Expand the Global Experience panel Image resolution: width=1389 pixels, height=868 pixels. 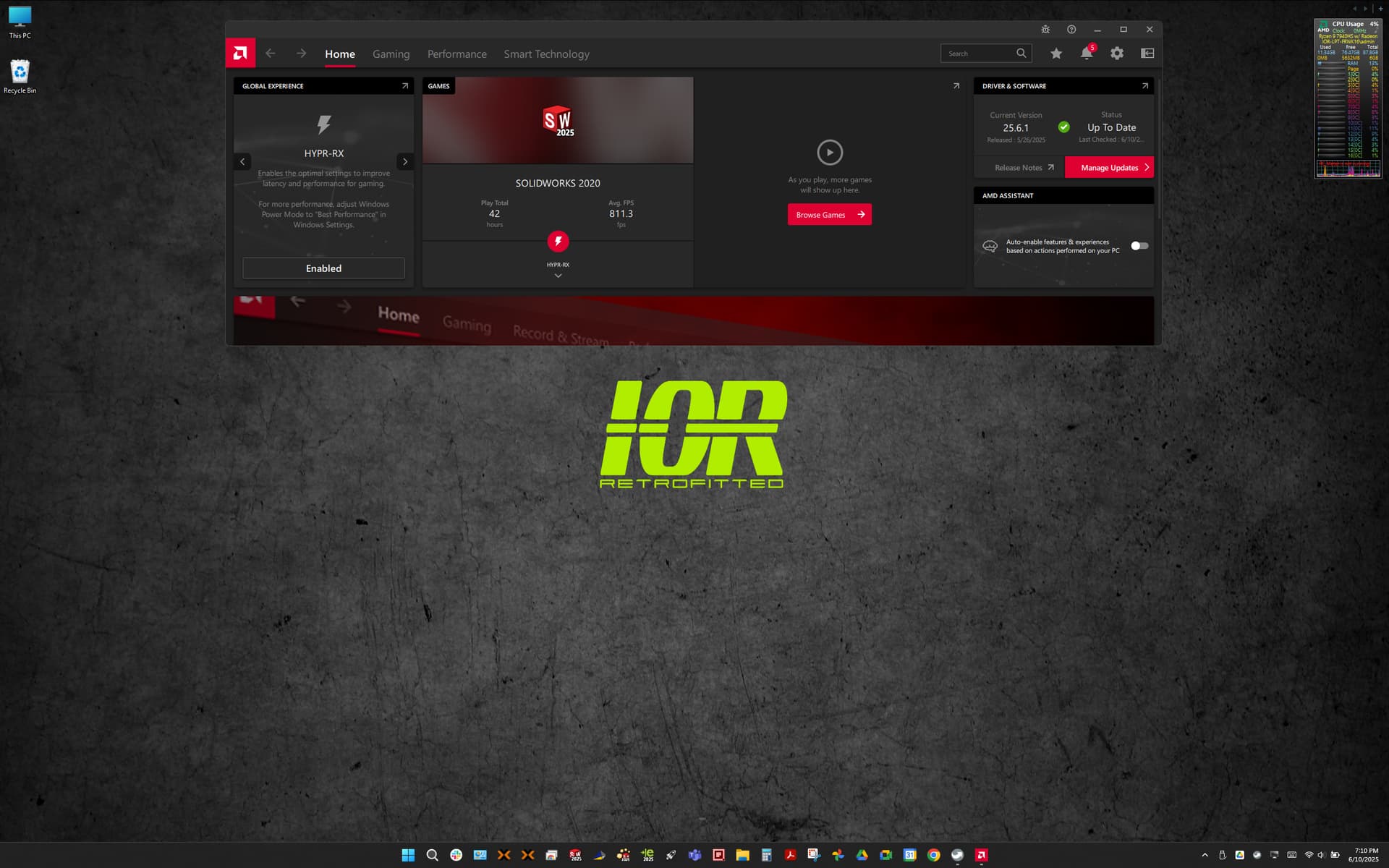(x=405, y=86)
